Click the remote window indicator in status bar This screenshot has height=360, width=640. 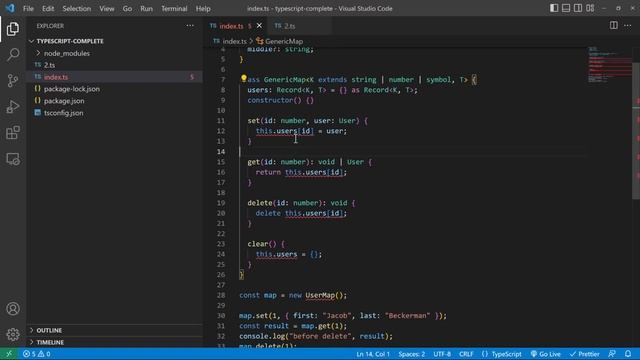(9, 354)
